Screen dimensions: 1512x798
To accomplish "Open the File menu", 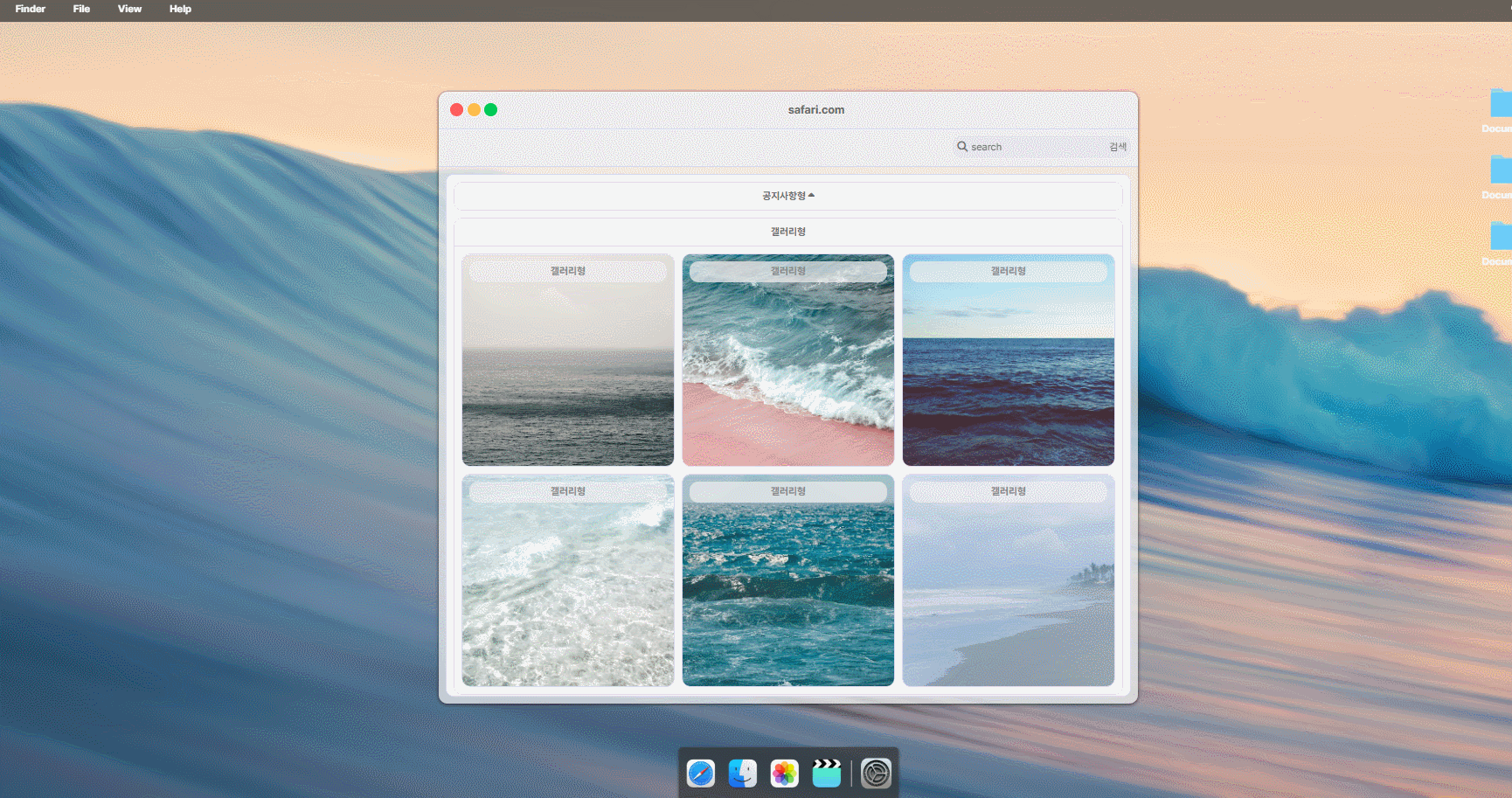I will click(x=81, y=9).
